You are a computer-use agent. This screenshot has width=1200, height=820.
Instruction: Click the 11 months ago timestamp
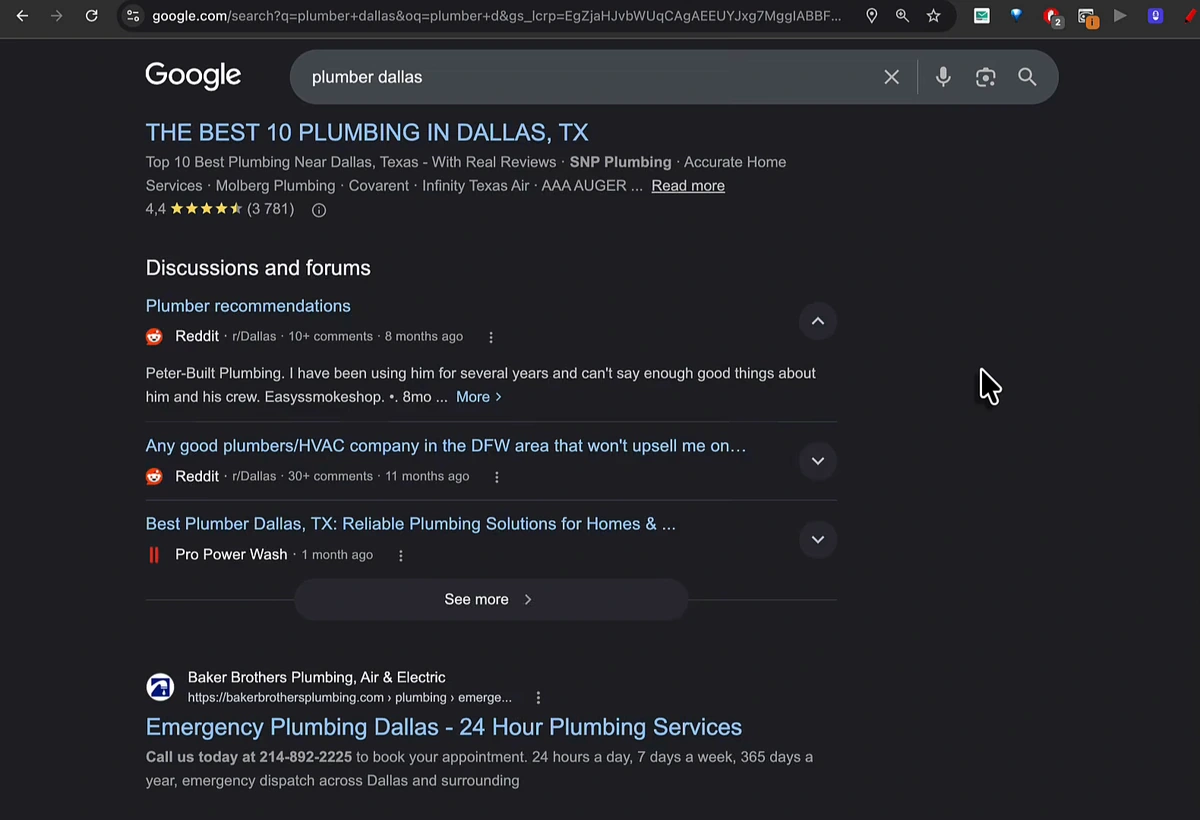[x=427, y=477]
